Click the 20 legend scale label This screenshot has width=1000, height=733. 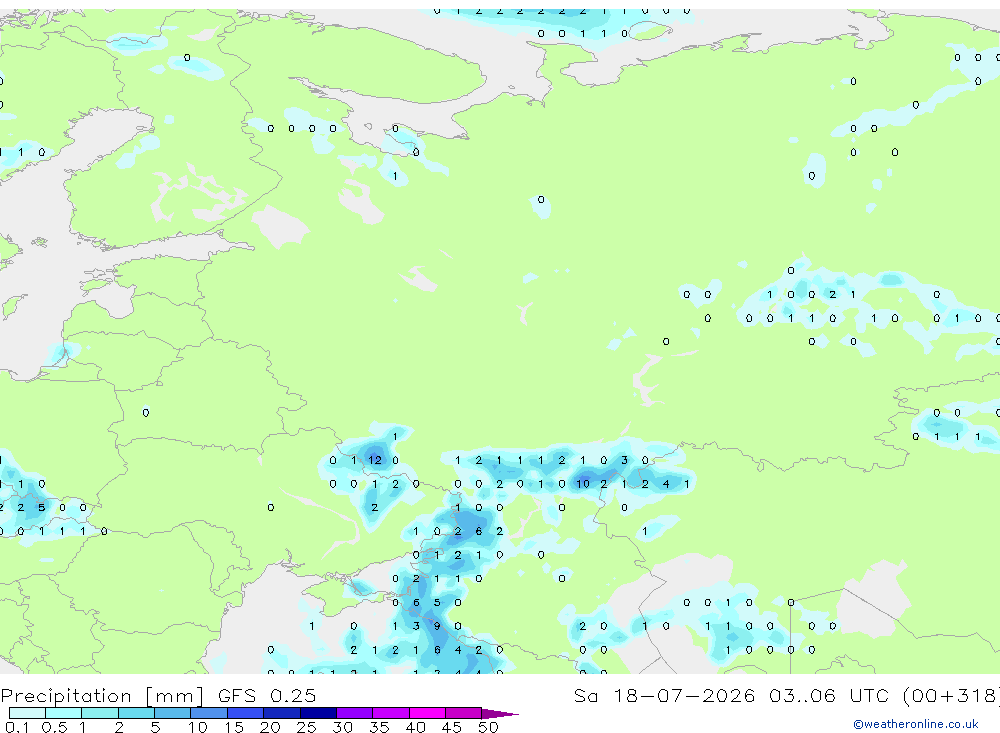tap(270, 727)
